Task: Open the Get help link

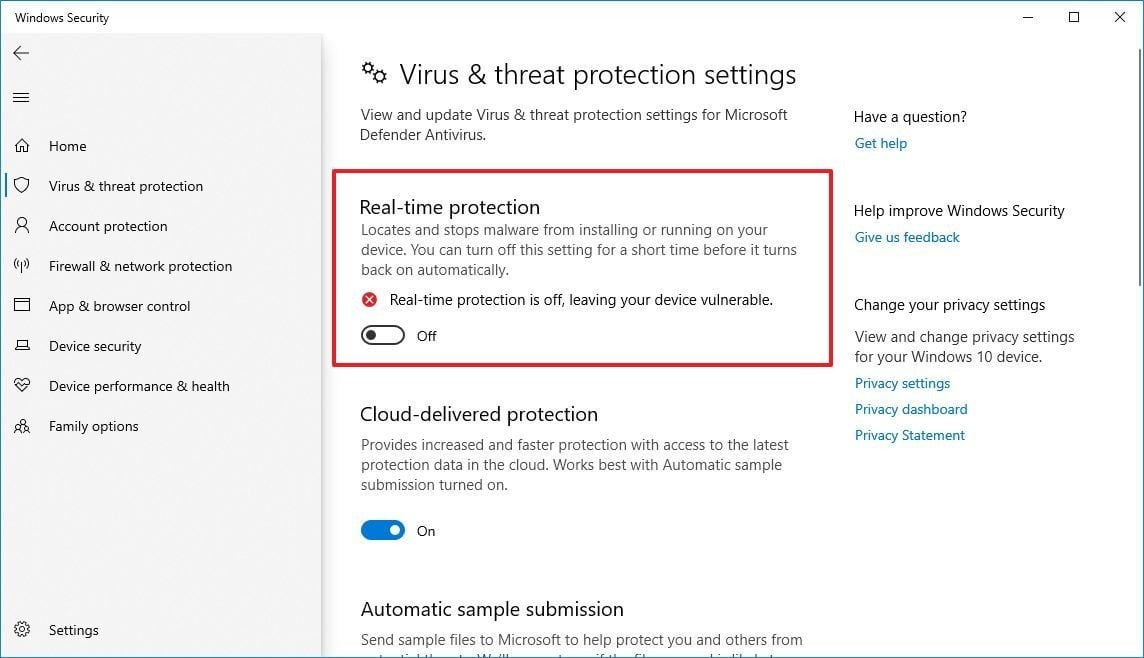Action: pyautogui.click(x=880, y=143)
